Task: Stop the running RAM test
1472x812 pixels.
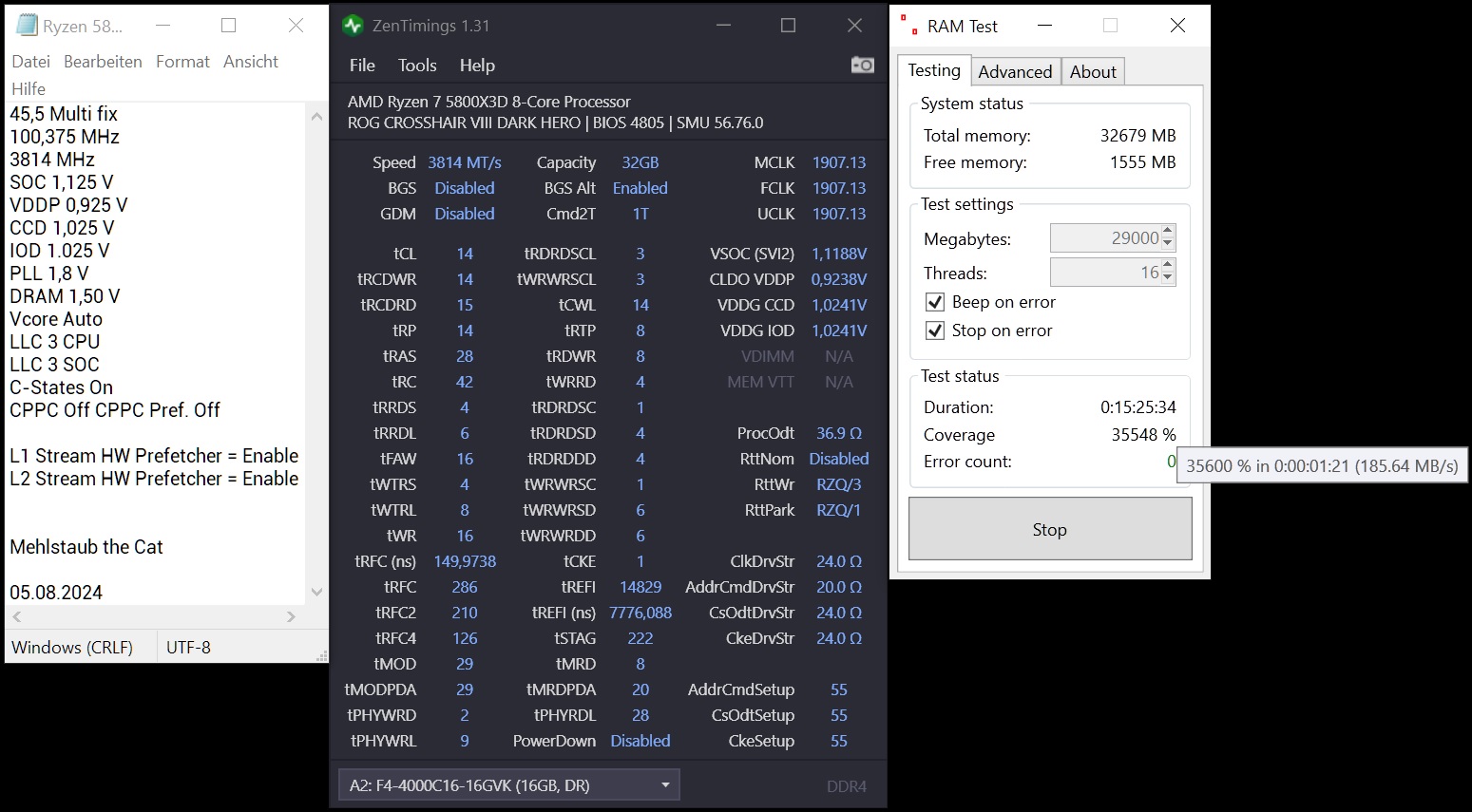Action: point(1050,529)
